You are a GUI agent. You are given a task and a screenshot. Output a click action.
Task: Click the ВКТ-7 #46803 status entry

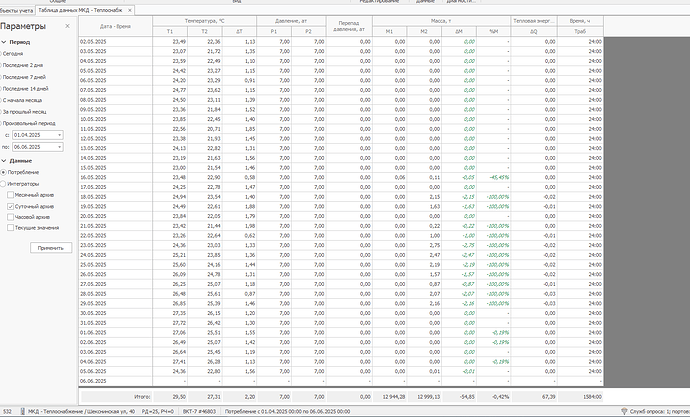[x=199, y=411]
